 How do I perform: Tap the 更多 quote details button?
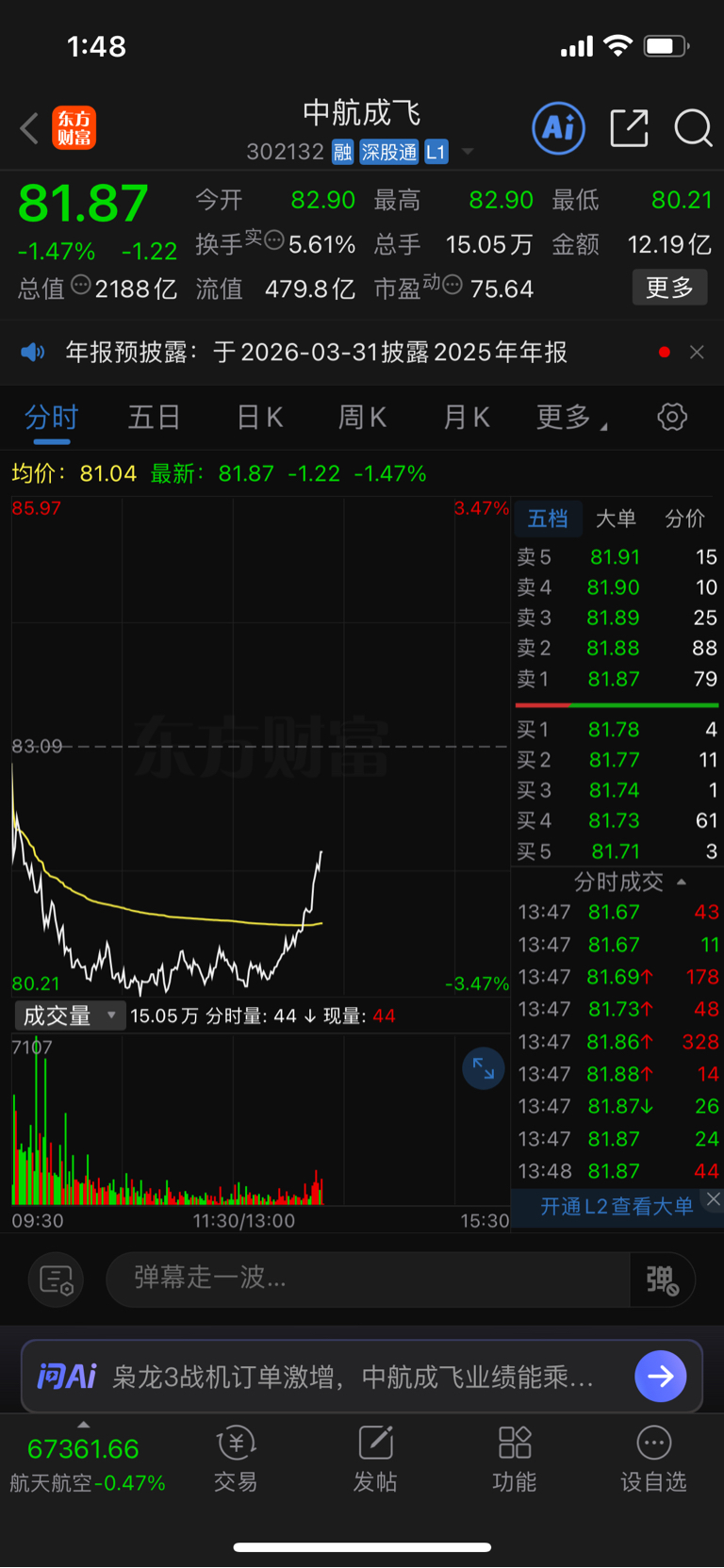[x=669, y=288]
